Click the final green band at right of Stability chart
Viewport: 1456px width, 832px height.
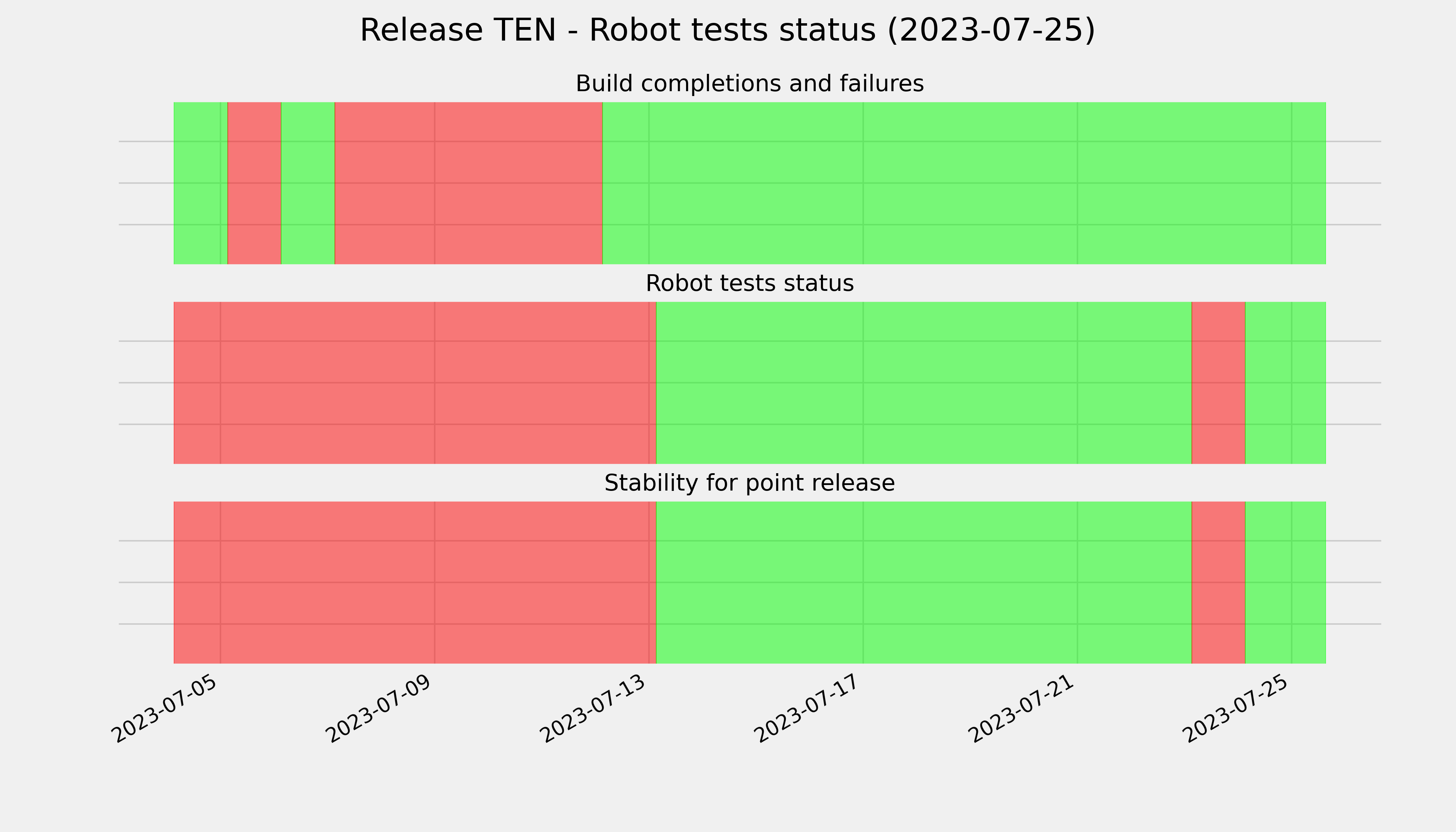click(x=1285, y=582)
